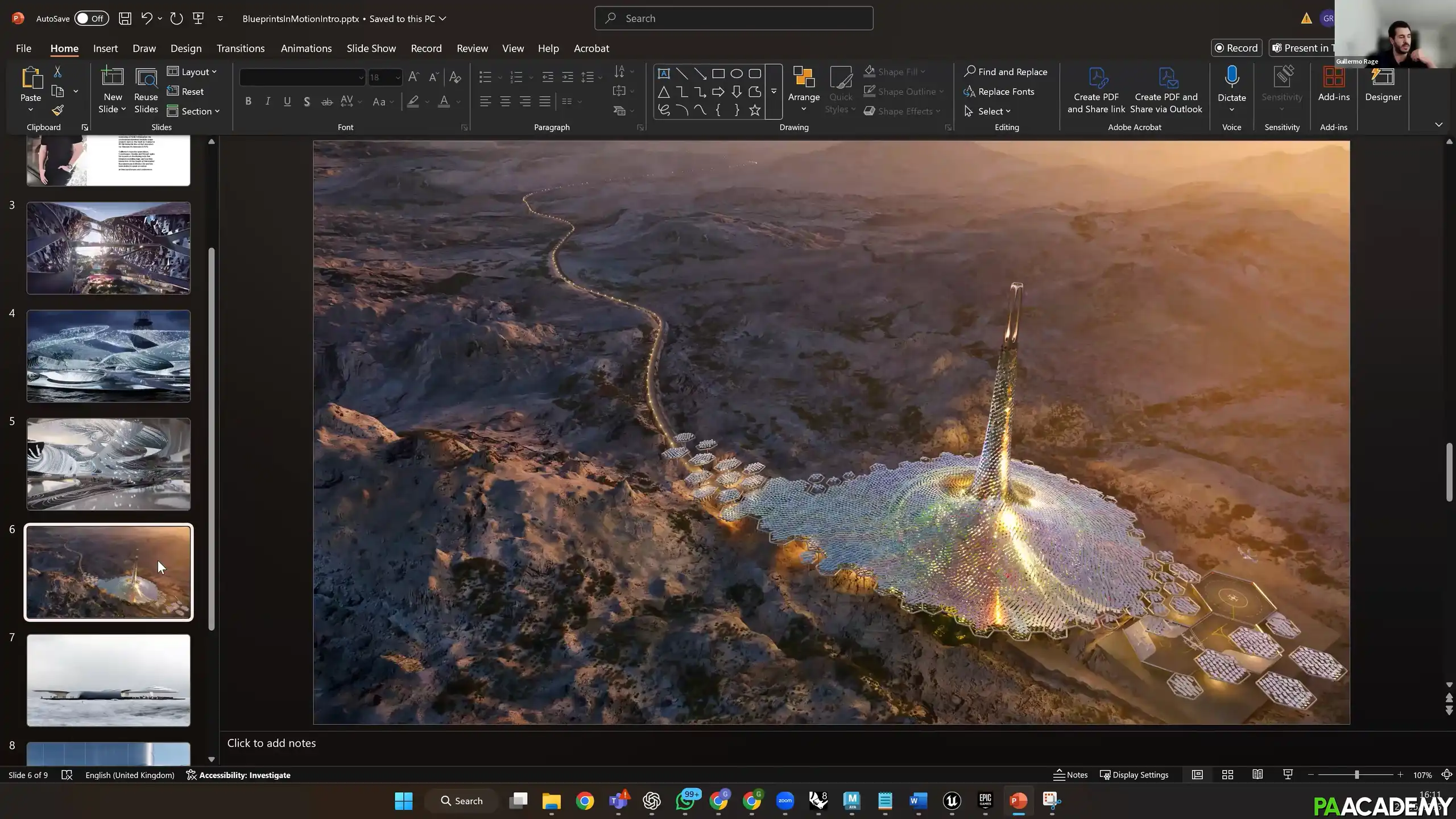Image resolution: width=1456 pixels, height=819 pixels.
Task: Click the Record button top right
Action: tap(1236, 48)
